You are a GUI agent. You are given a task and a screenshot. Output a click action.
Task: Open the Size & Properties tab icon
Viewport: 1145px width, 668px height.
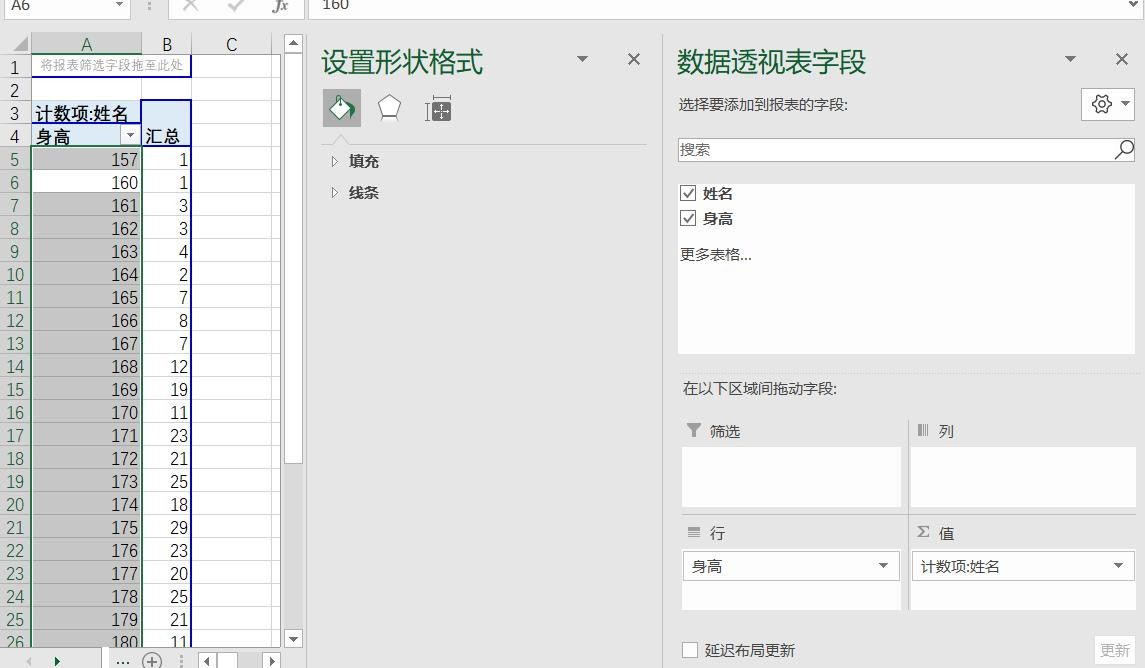(438, 109)
